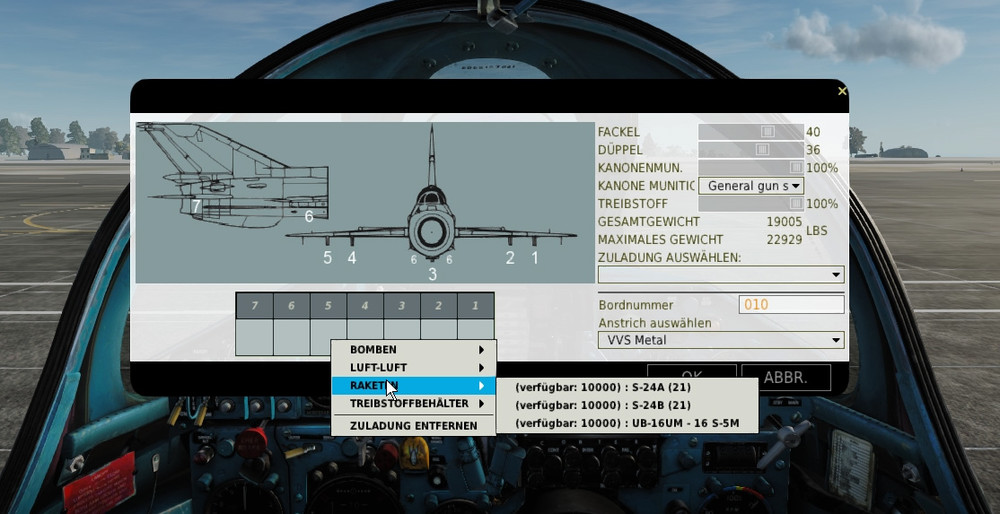The image size is (1000, 514).
Task: Click station number 4 on aircraft diagram
Action: click(351, 258)
